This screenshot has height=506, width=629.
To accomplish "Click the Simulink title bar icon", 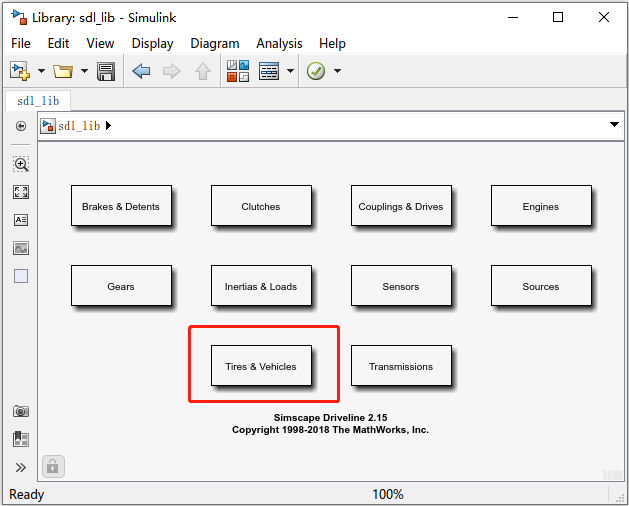I will (19, 17).
